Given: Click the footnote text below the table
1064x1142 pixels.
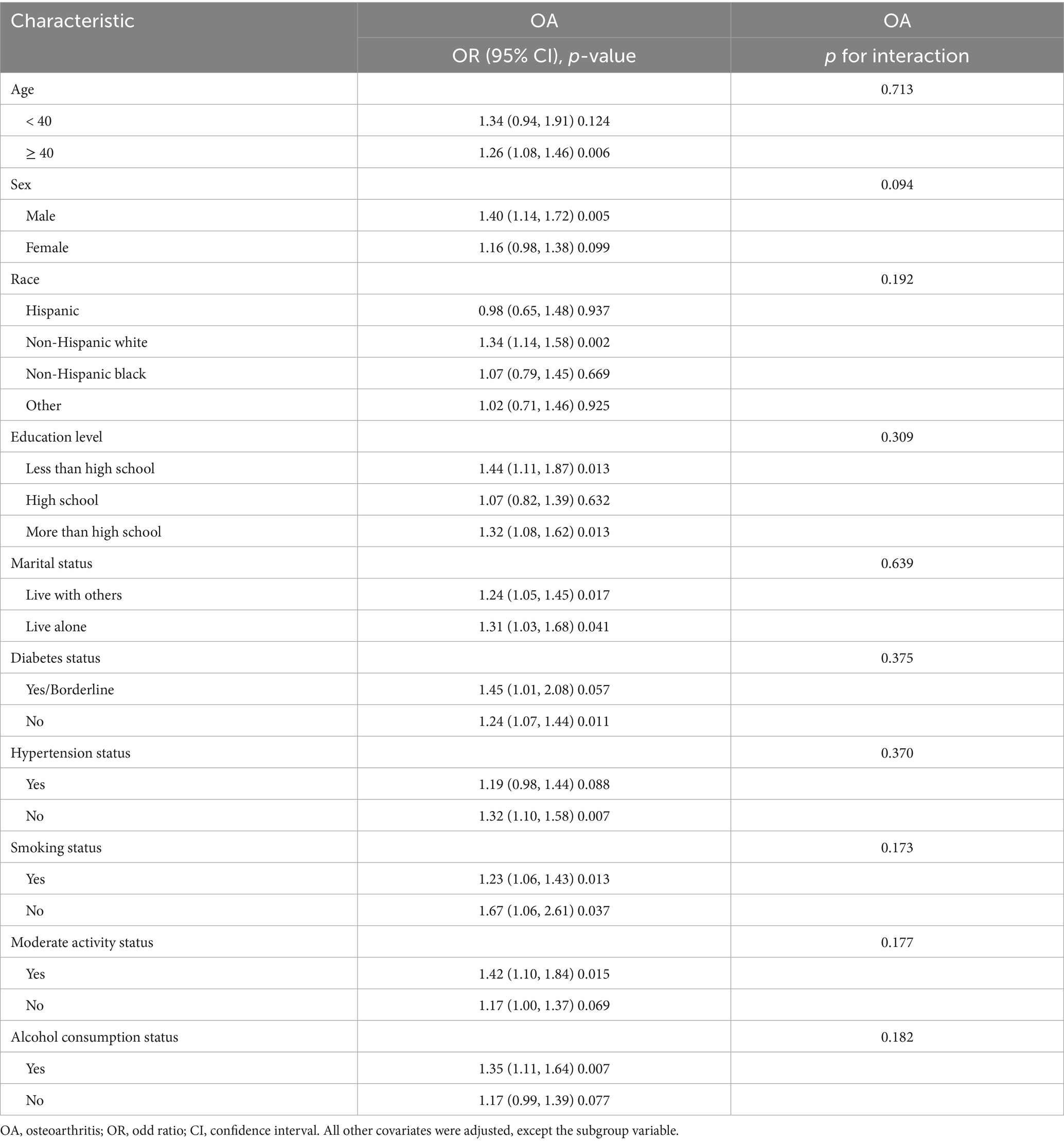Looking at the screenshot, I should (339, 1131).
